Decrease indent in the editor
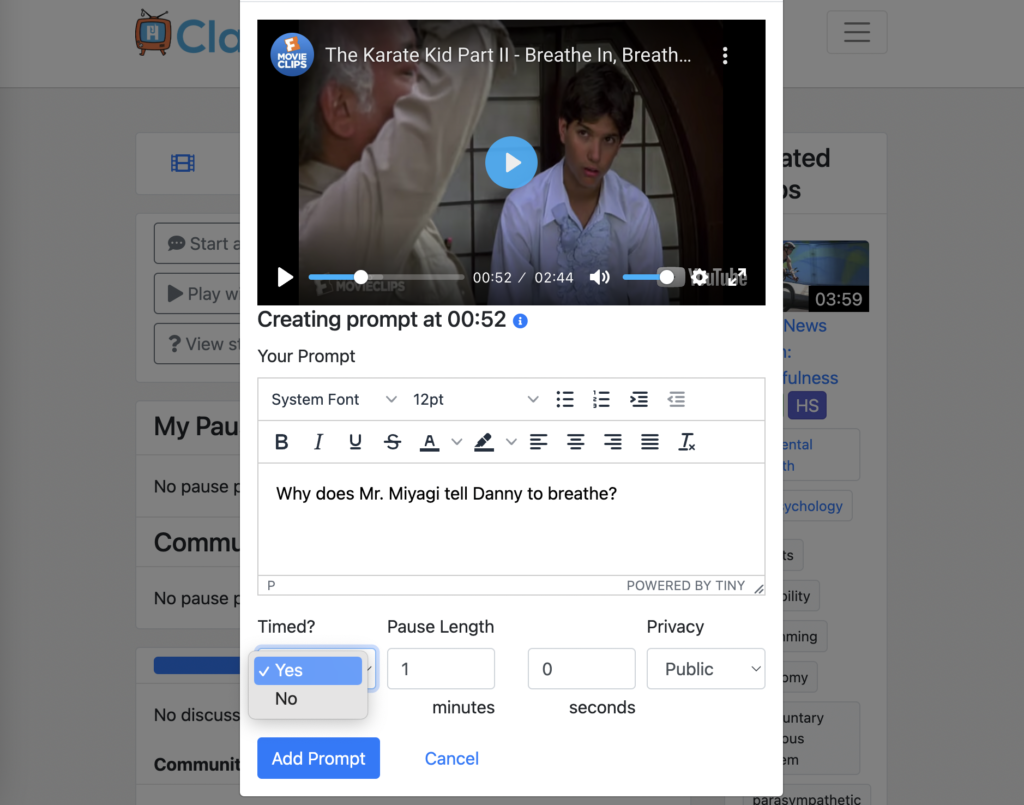 pos(676,399)
